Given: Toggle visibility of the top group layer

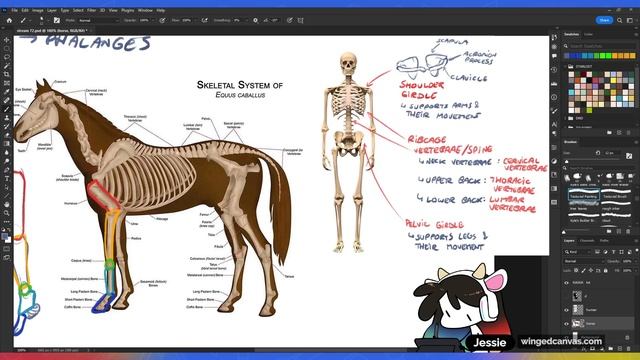Looking at the screenshot, I should pyautogui.click(x=567, y=282).
